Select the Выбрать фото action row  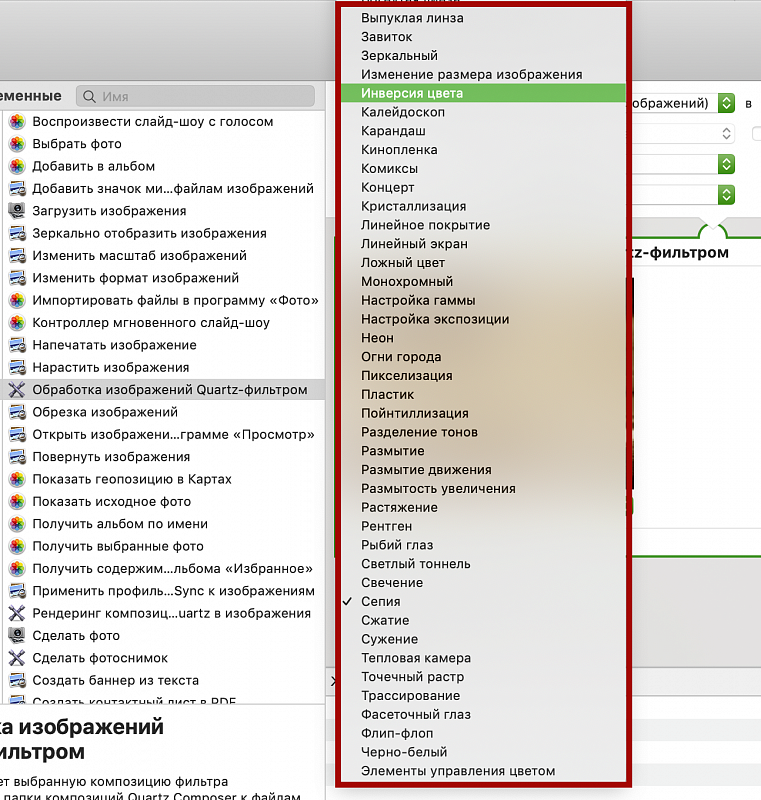164,144
